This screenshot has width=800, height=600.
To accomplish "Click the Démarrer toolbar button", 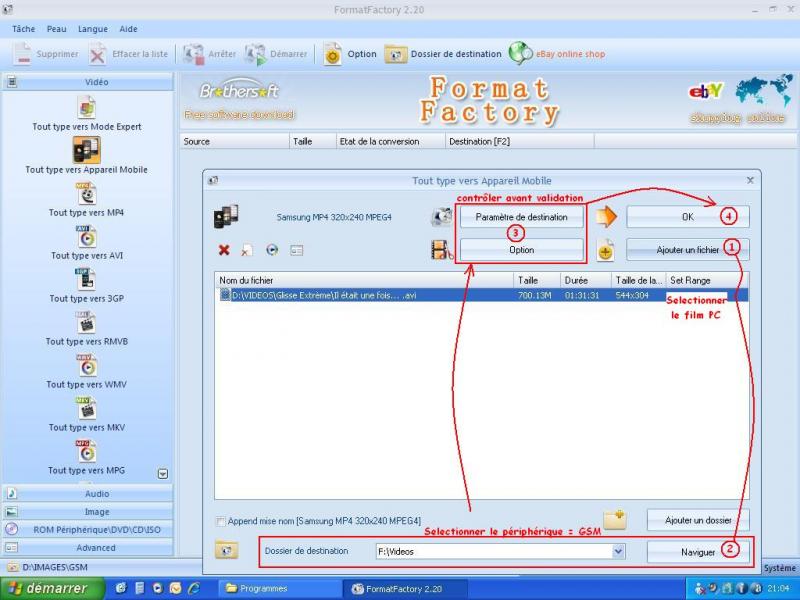I will tap(276, 54).
